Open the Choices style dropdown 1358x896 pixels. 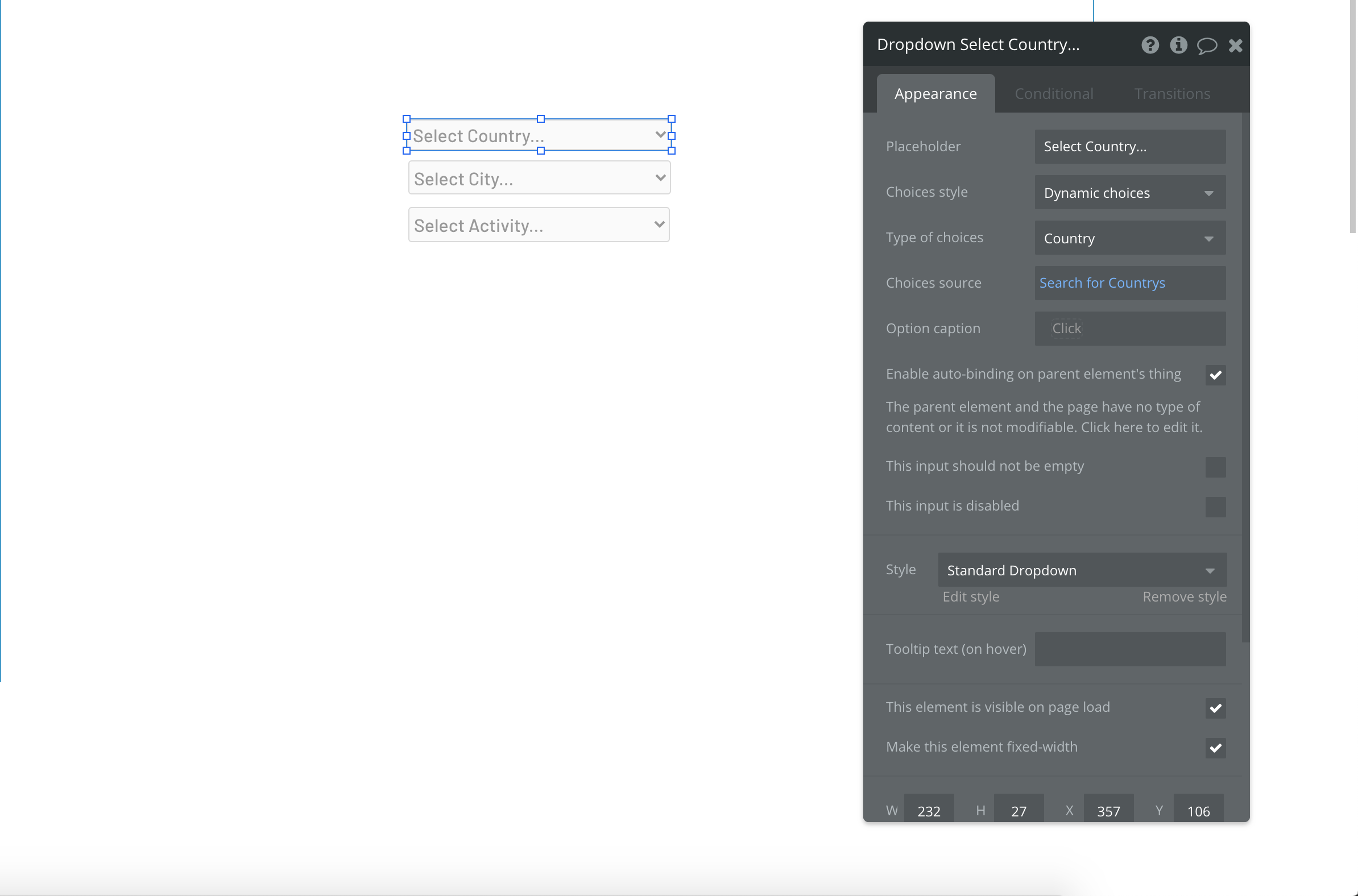1129,193
